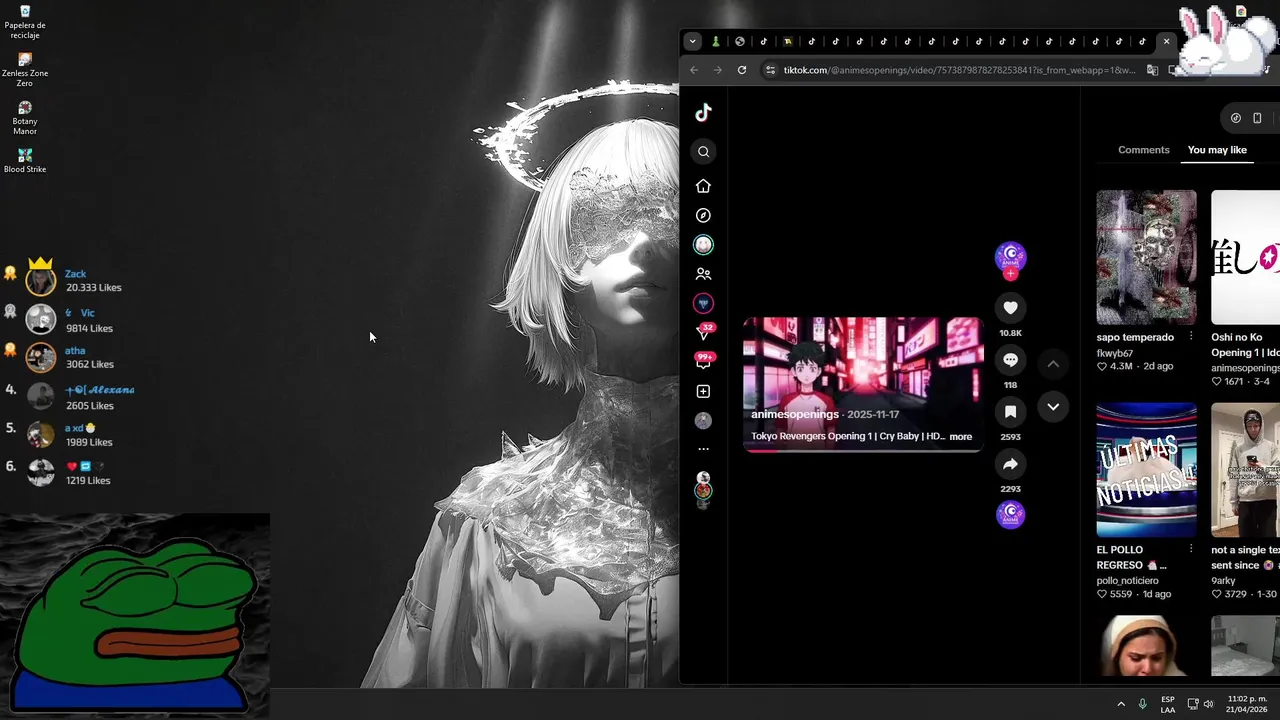
Task: Like the Tokyo Revengers video heart icon
Action: tap(1010, 308)
